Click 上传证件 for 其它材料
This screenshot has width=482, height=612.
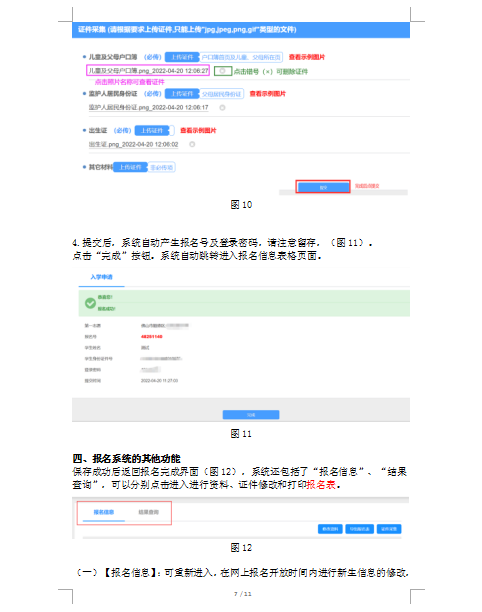130,167
